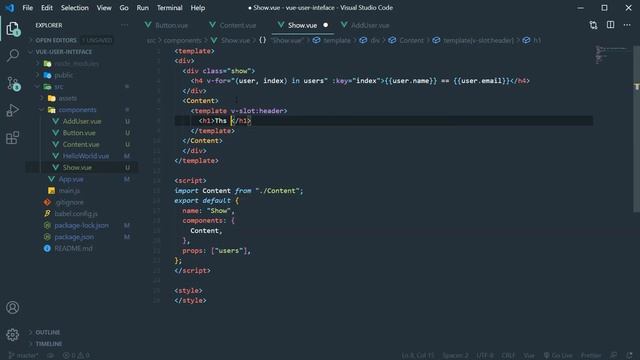This screenshot has width=640, height=360.
Task: Open babel.config.js in the file tree
Action: pos(76,213)
